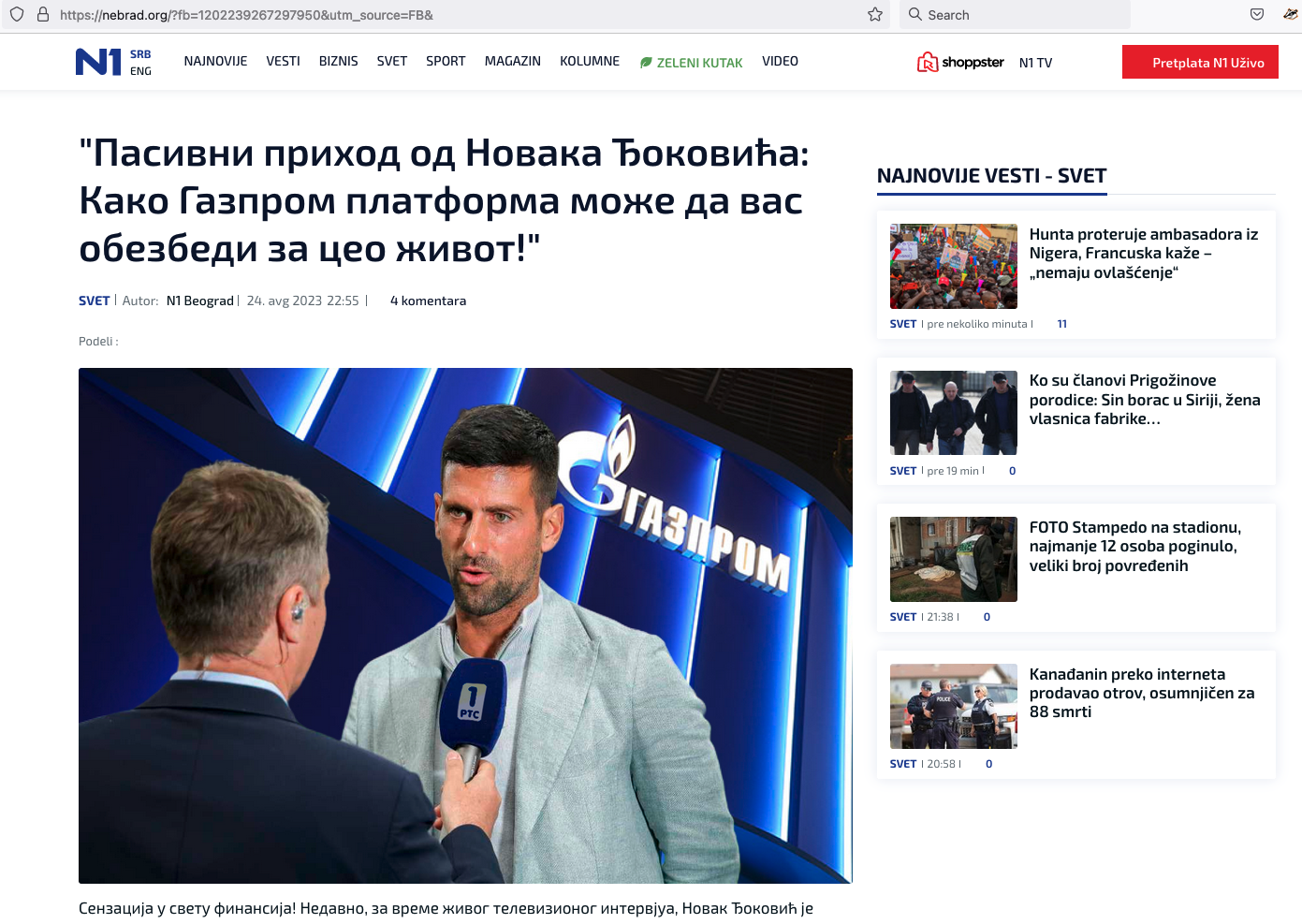Screen dimensions: 1302x924
Task: Focus the browser Search field
Action: (1015, 14)
